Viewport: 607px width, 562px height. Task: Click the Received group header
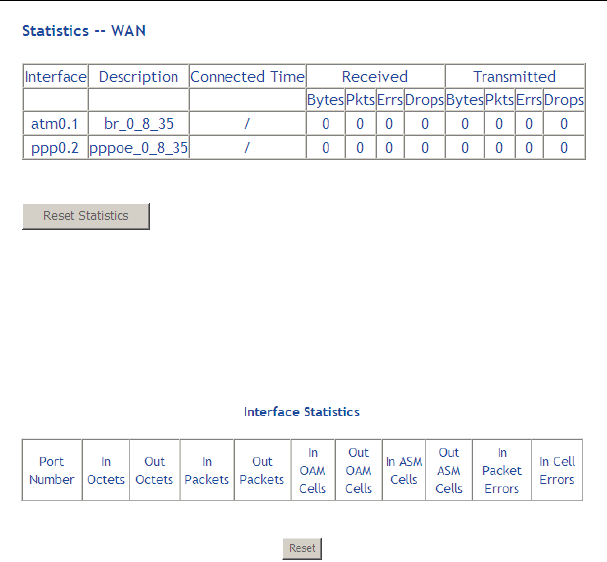tap(375, 77)
